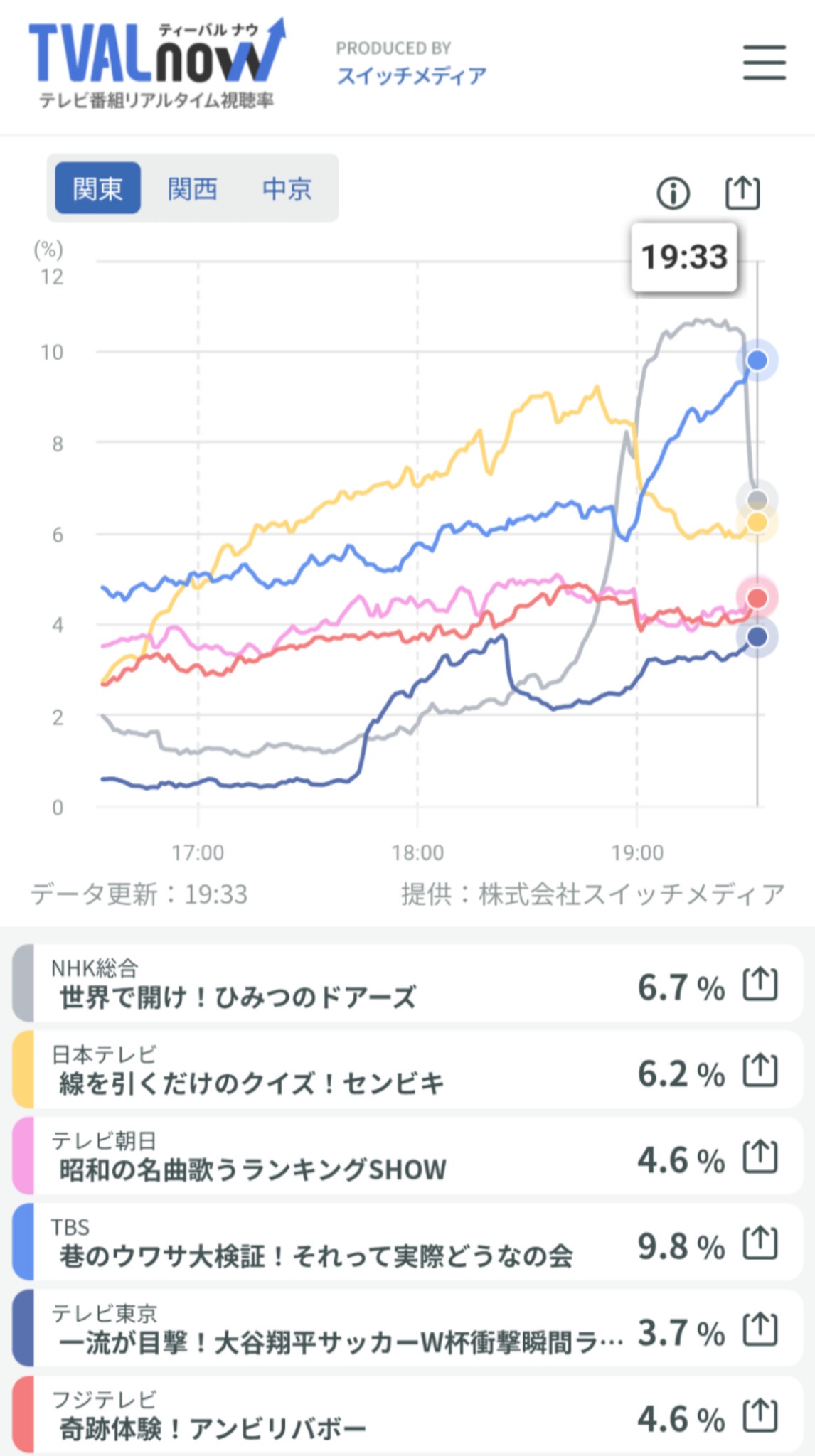Screen dimensions: 815x1456
Task: Open the hamburger menu
Action: pos(765,63)
